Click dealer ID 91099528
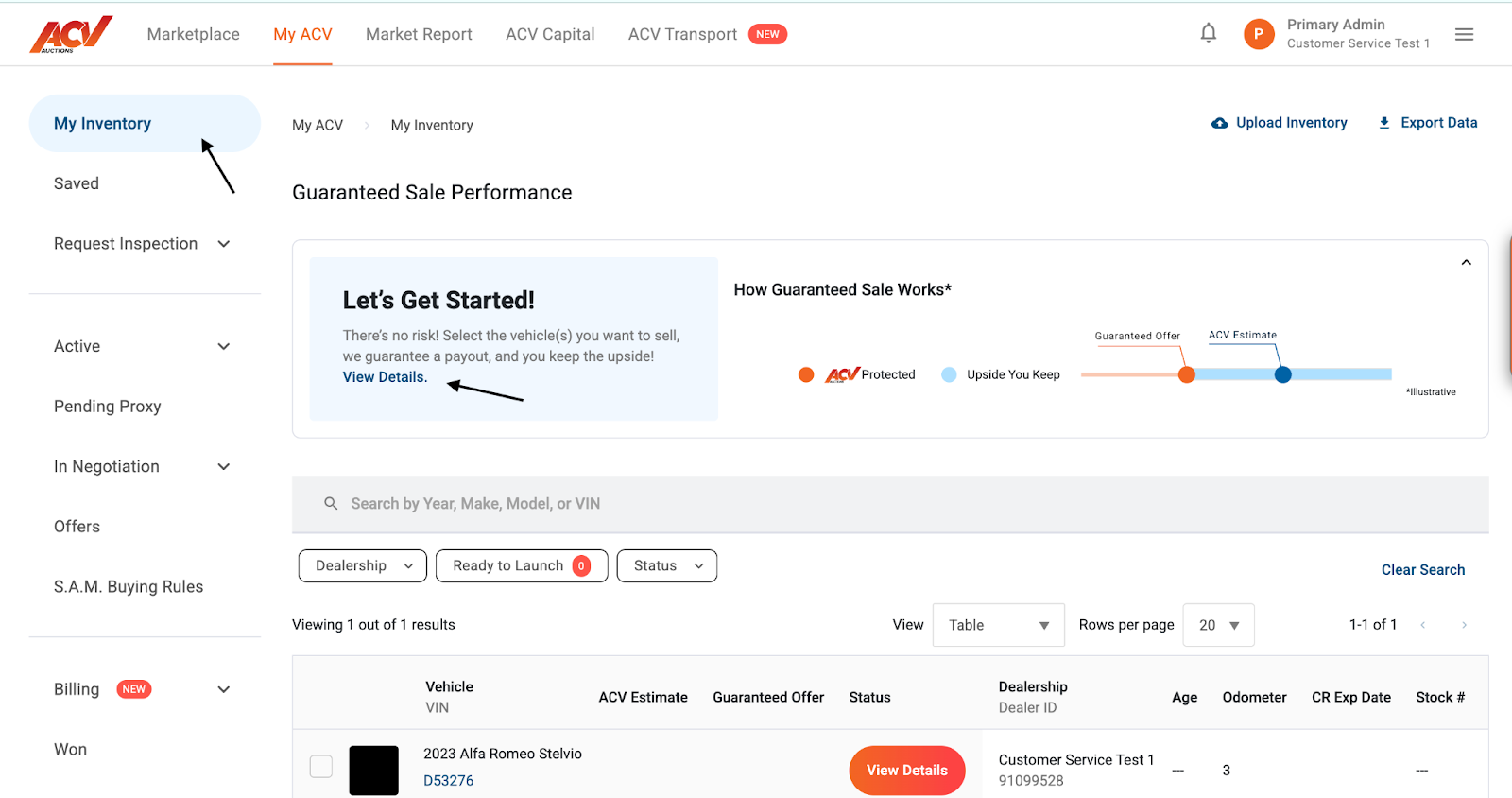Viewport: 1512px width, 798px height. click(1031, 781)
